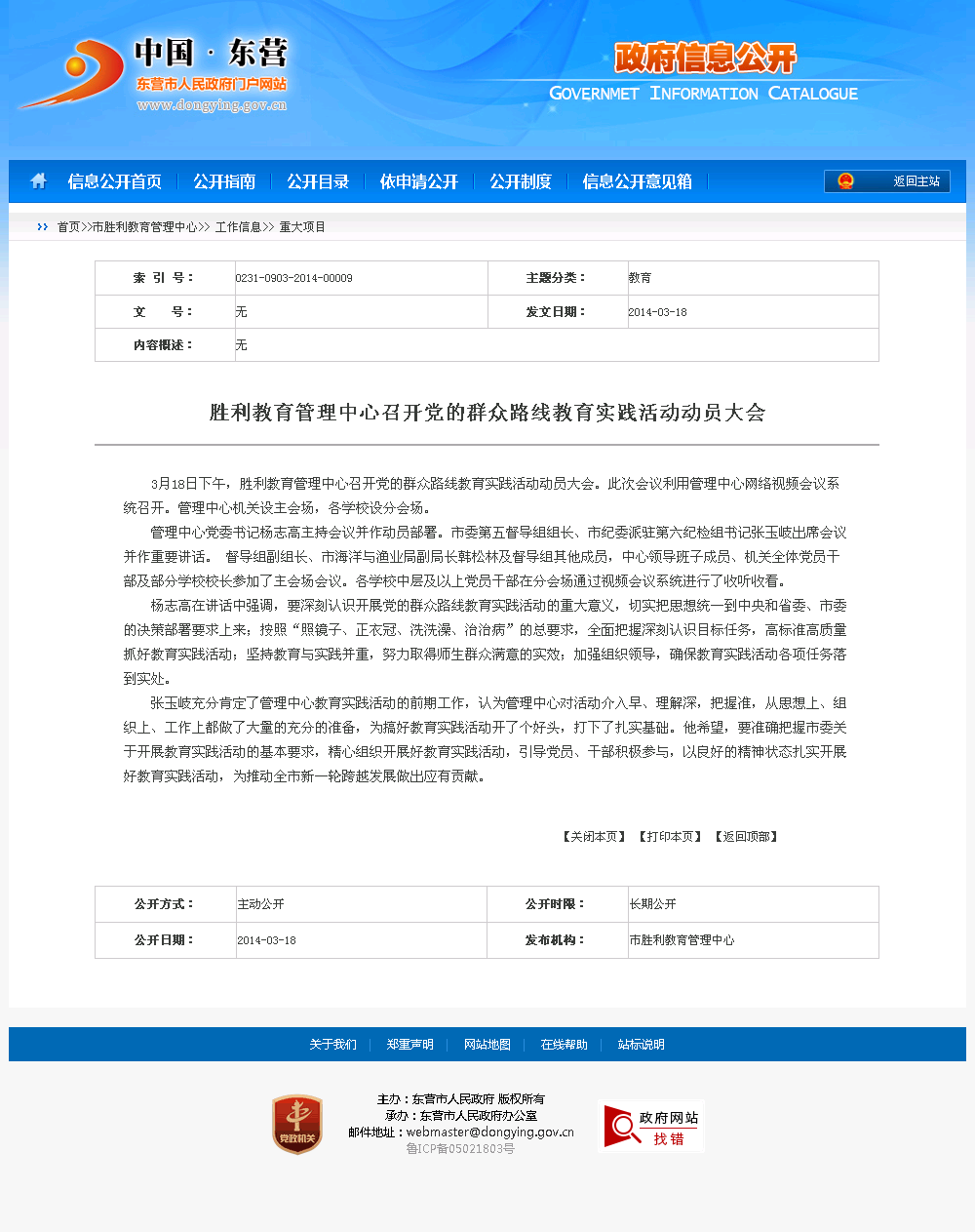Open the 公开指南 menu item

(224, 181)
